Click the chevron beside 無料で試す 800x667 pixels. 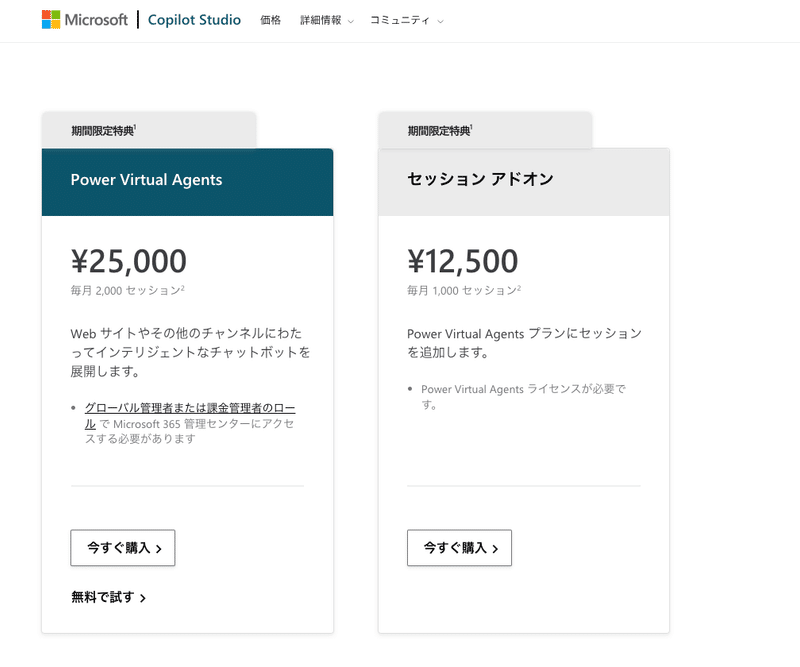tap(143, 598)
